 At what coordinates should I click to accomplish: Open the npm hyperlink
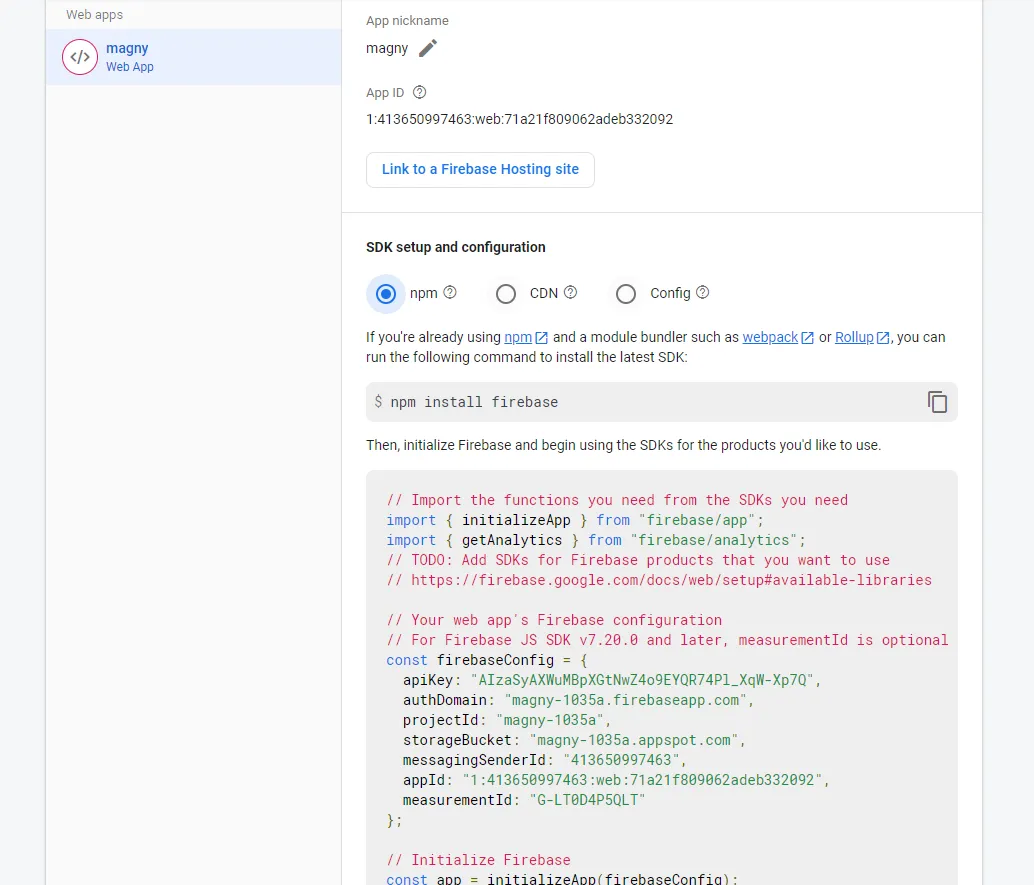[x=518, y=338]
